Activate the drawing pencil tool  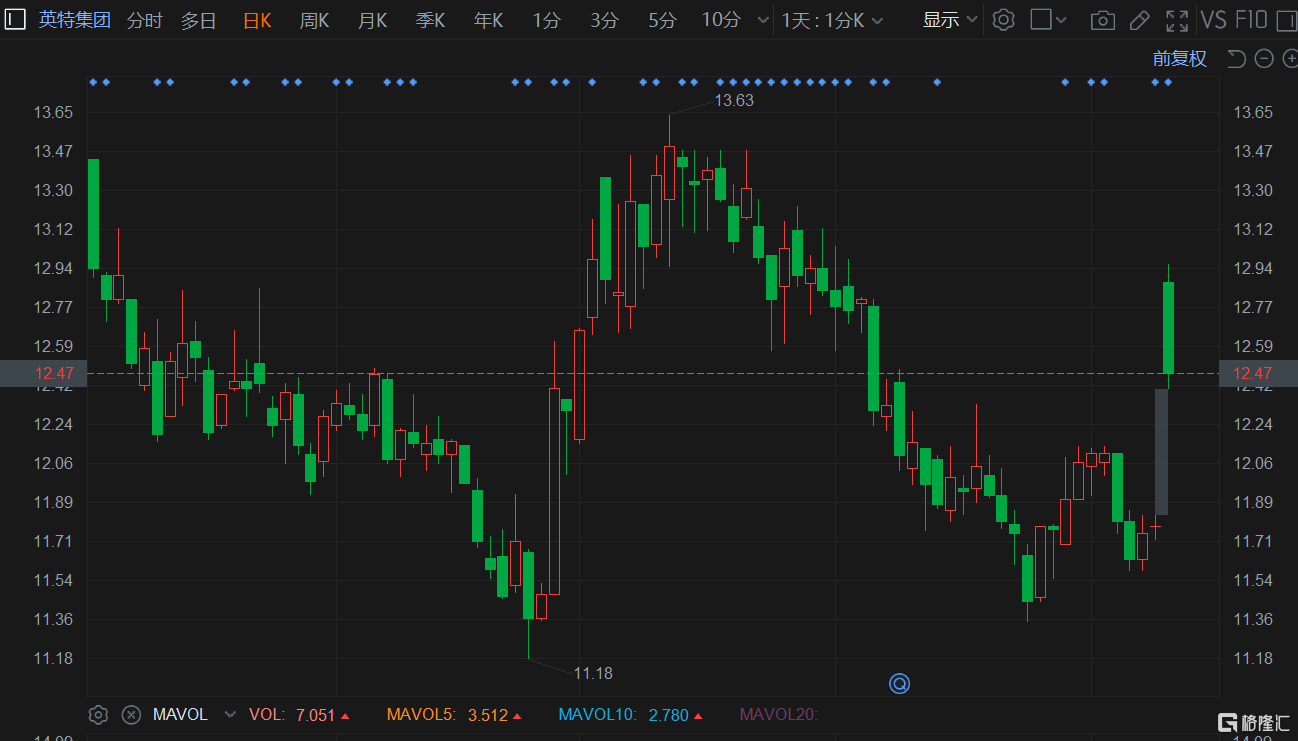pos(1139,20)
